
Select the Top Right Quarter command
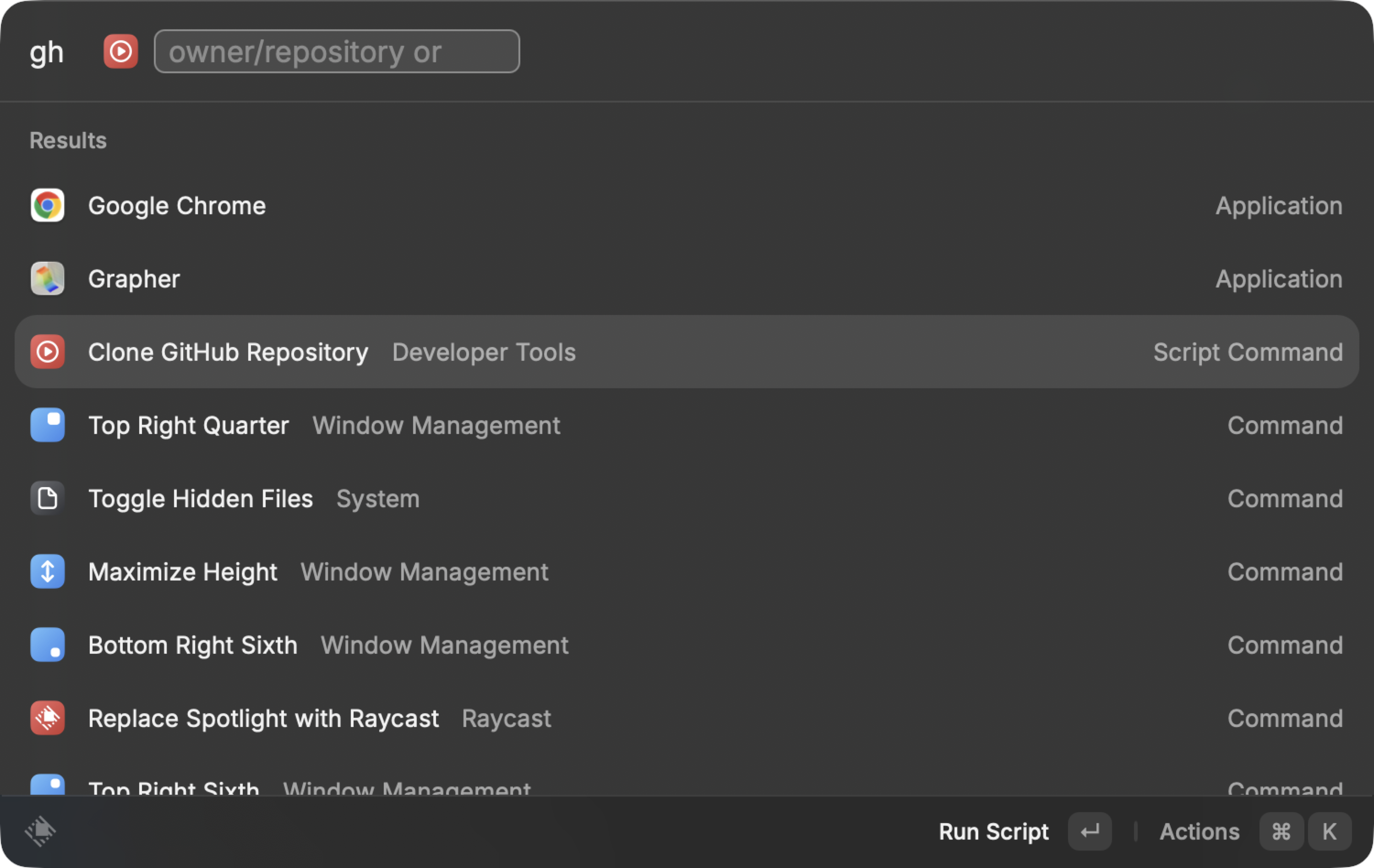pos(687,425)
